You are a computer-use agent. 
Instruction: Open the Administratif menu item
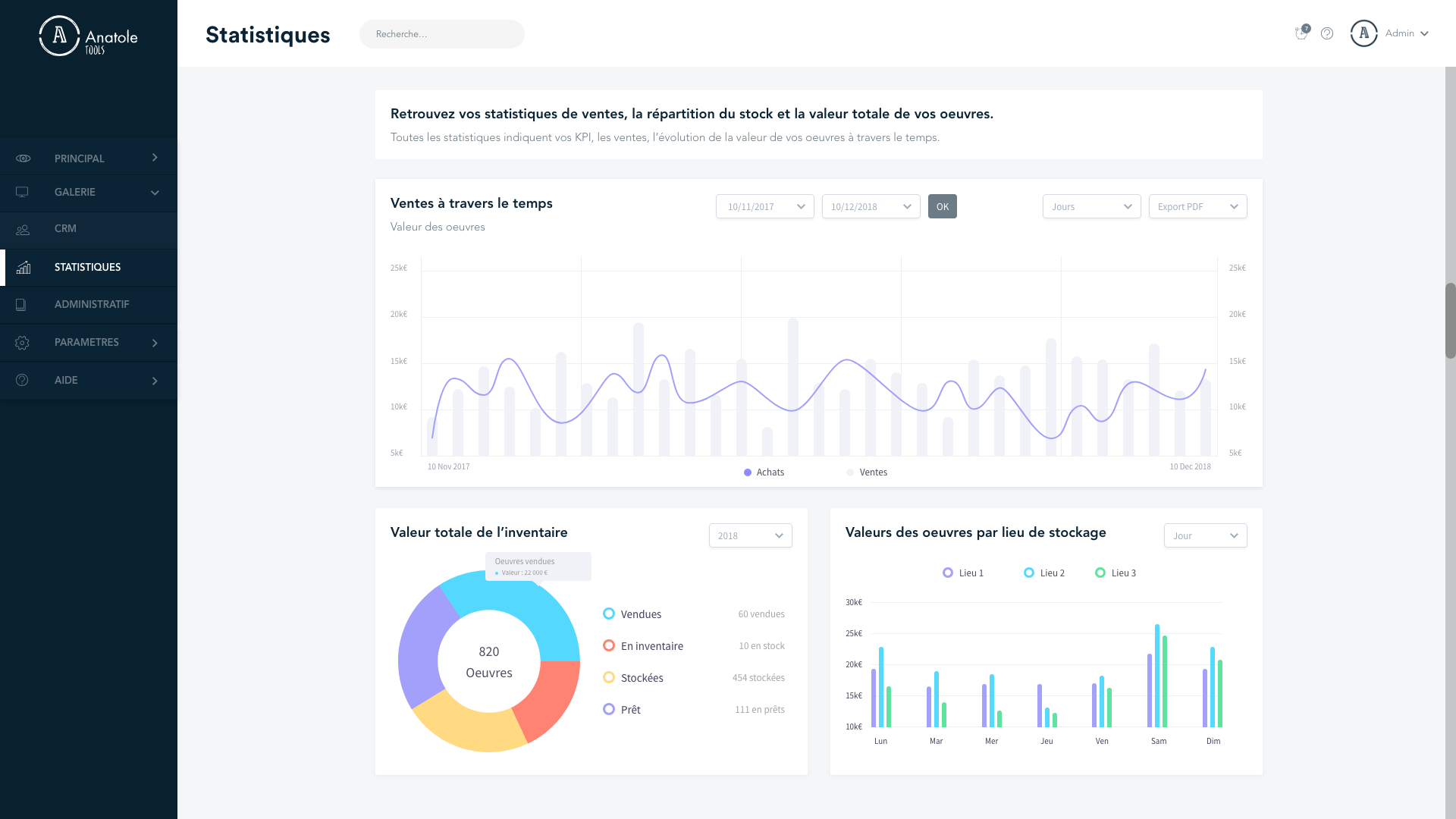coord(91,305)
